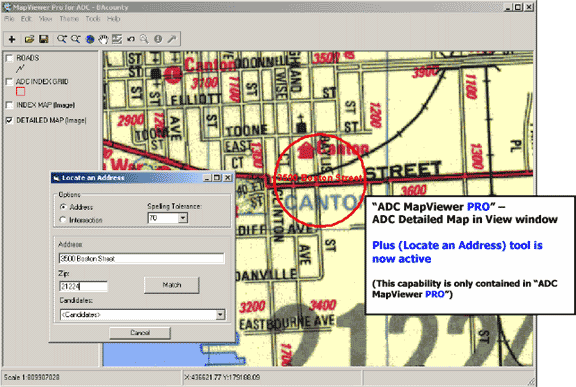The height and width of the screenshot is (387, 576).
Task: Maximize the Locate an Address dialog
Action: tap(217, 178)
